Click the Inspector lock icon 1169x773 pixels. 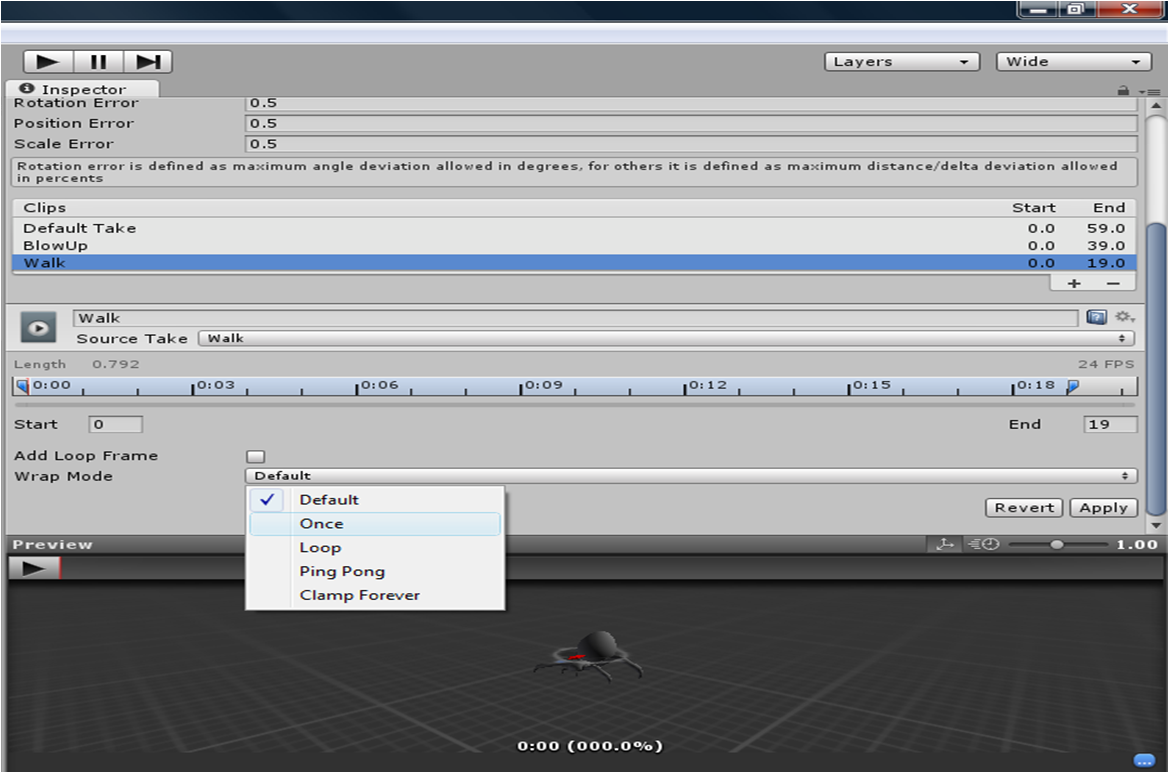[x=1123, y=89]
